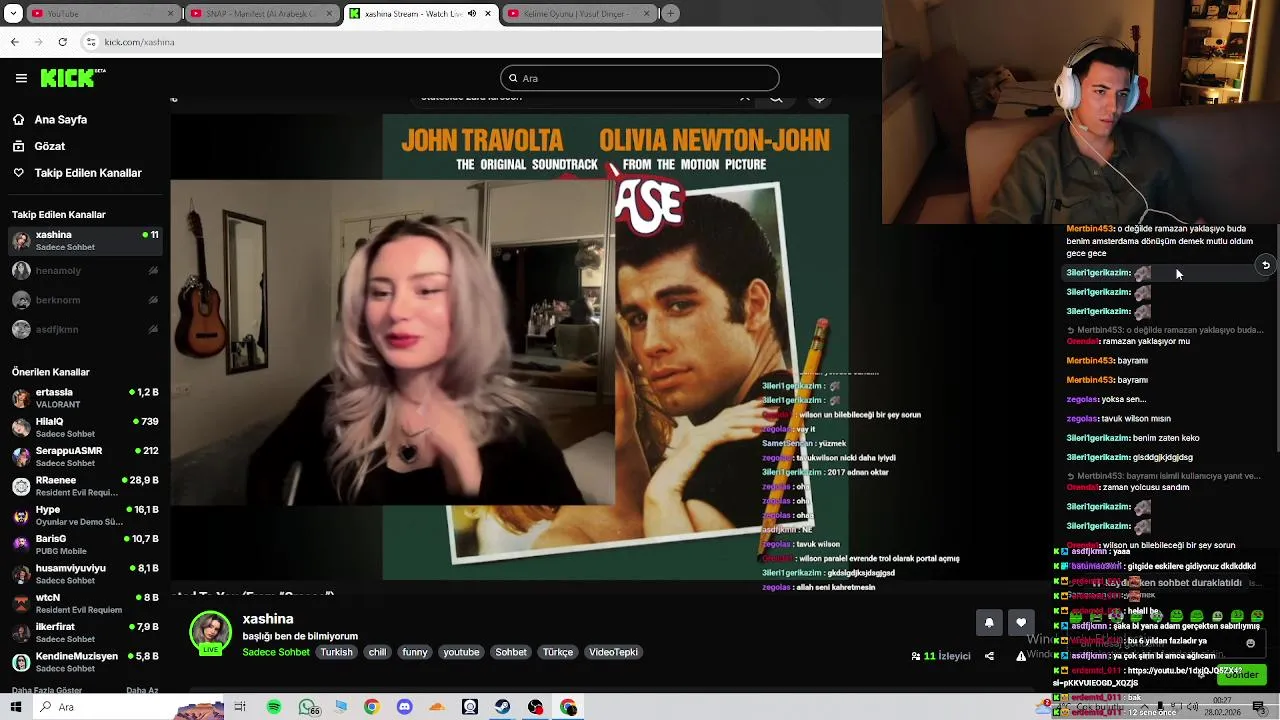Select the Türkçe tag
The width and height of the screenshot is (1280, 720).
[558, 652]
